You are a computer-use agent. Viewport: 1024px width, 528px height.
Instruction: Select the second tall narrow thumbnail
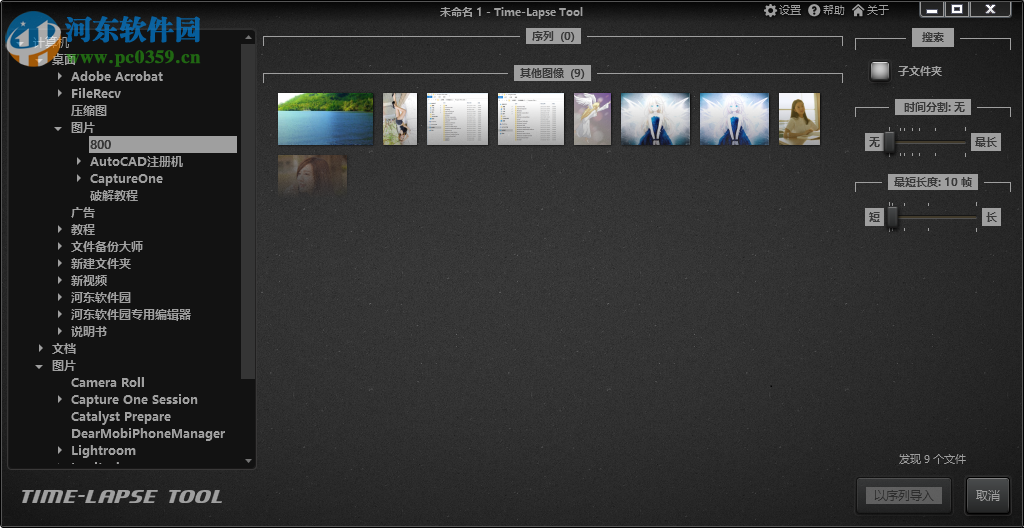pos(400,119)
